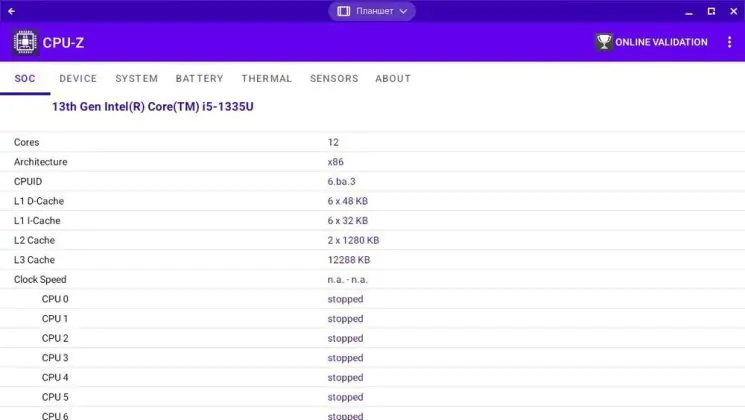This screenshot has width=745, height=420.
Task: Maximize the CPU-Z window
Action: click(x=711, y=11)
